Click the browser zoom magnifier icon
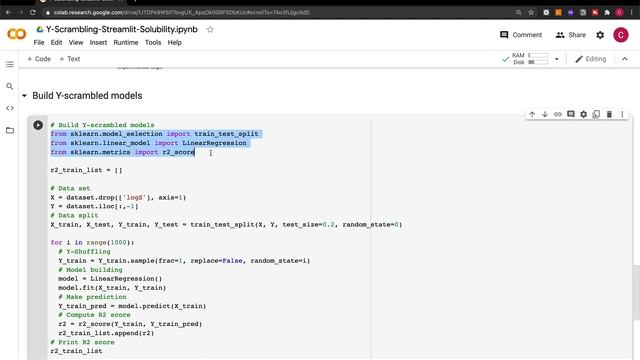This screenshot has width=640, height=360. click(518, 12)
